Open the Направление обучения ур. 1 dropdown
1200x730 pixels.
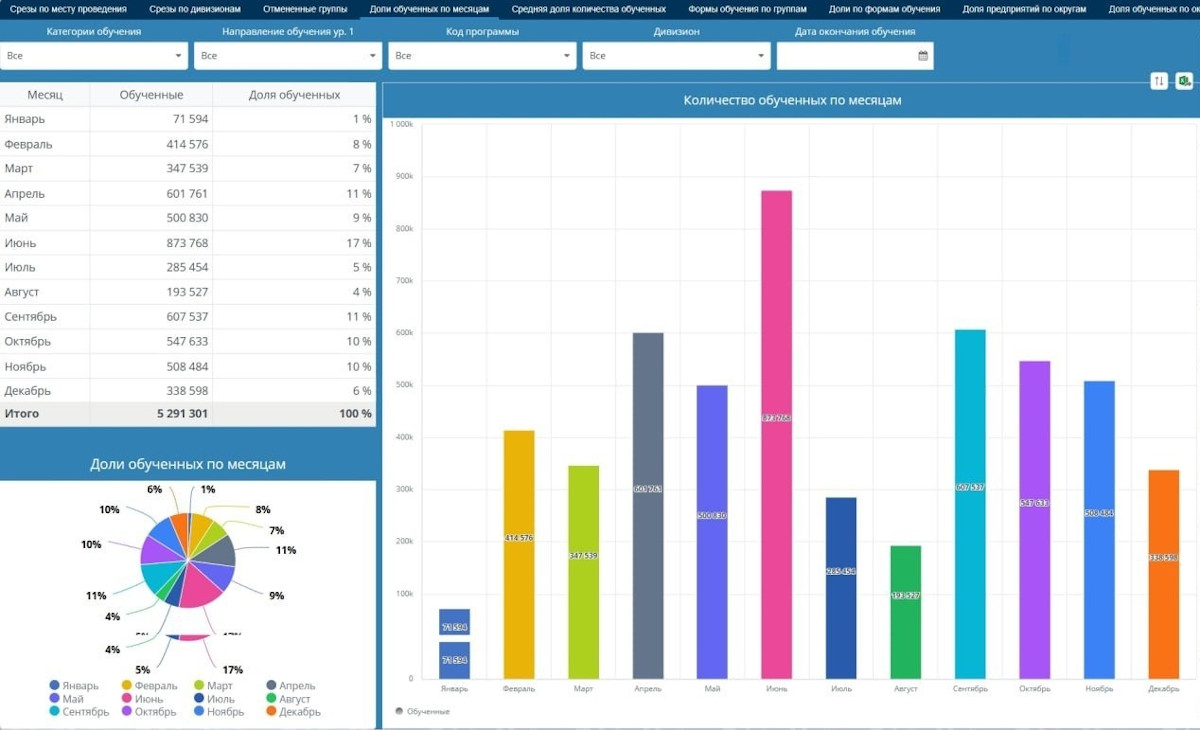pos(287,56)
